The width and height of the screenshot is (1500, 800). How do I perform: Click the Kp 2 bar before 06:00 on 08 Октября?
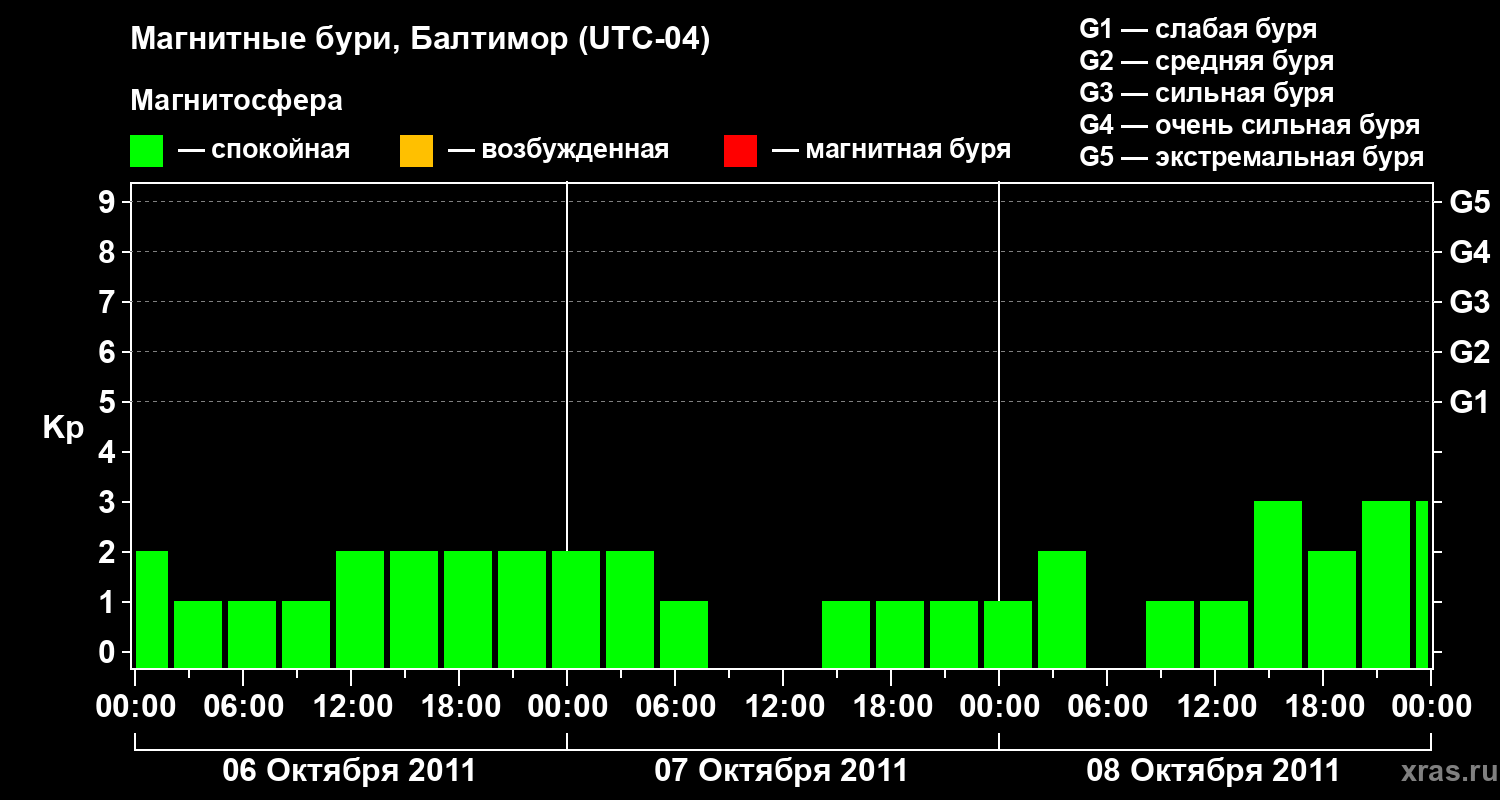[1062, 609]
